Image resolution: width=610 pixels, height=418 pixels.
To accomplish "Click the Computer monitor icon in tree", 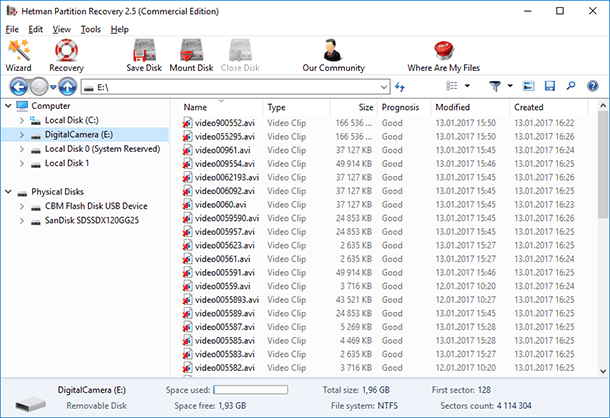I will coord(22,106).
